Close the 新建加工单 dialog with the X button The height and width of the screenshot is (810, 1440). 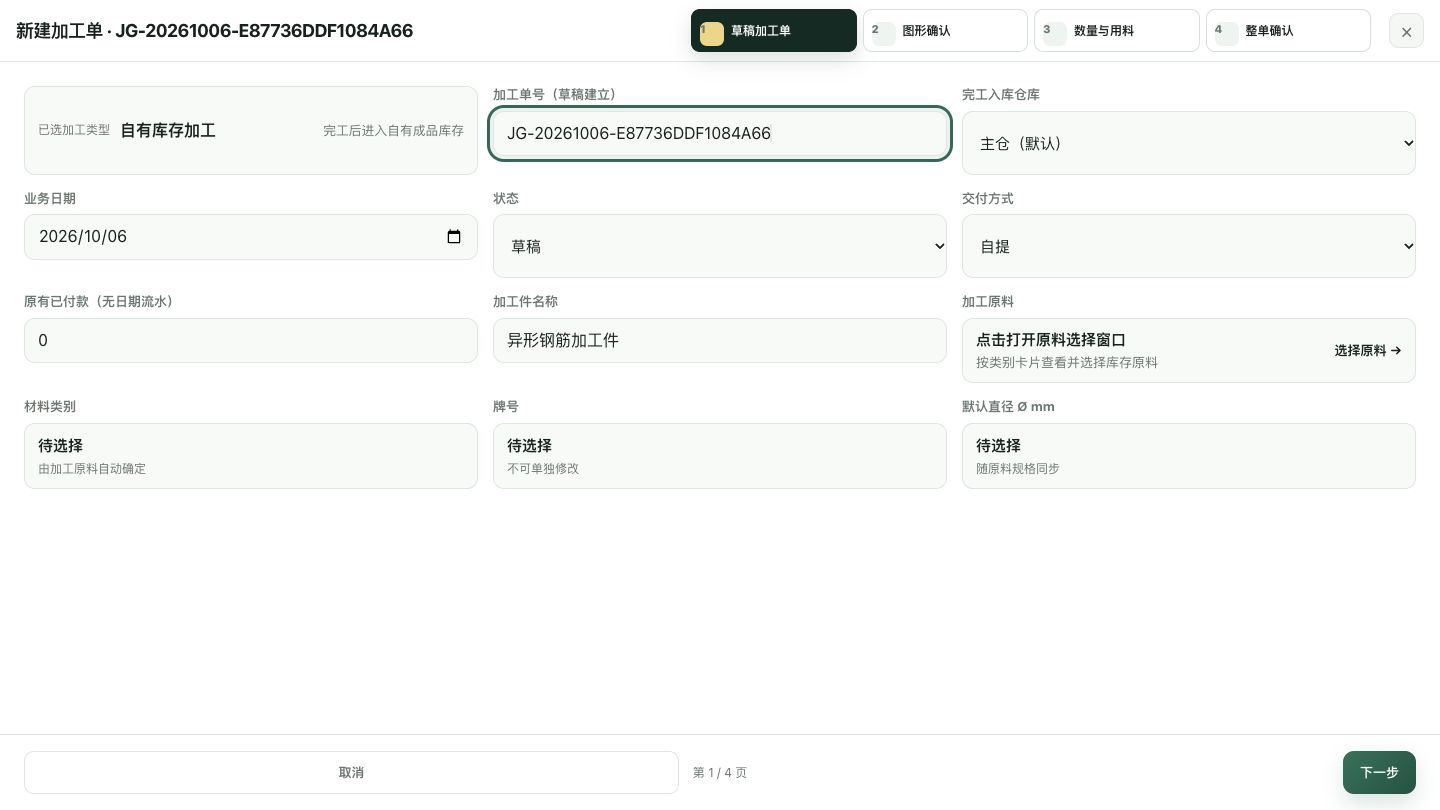click(1406, 31)
